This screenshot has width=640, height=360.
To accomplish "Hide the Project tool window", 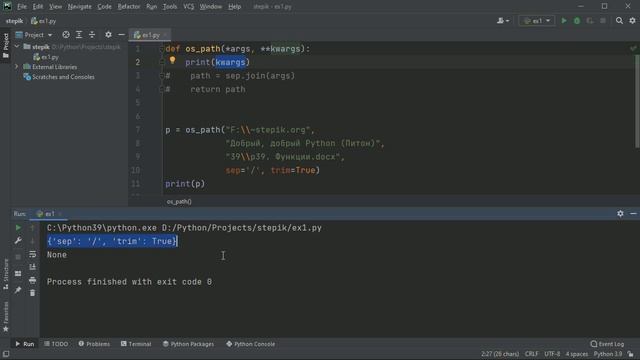I will (x=121, y=35).
